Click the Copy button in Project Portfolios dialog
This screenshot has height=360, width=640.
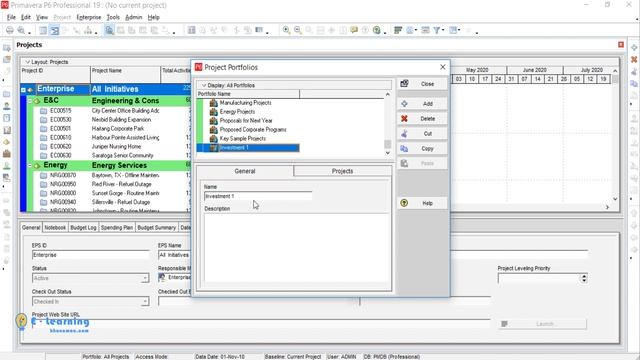422,149
